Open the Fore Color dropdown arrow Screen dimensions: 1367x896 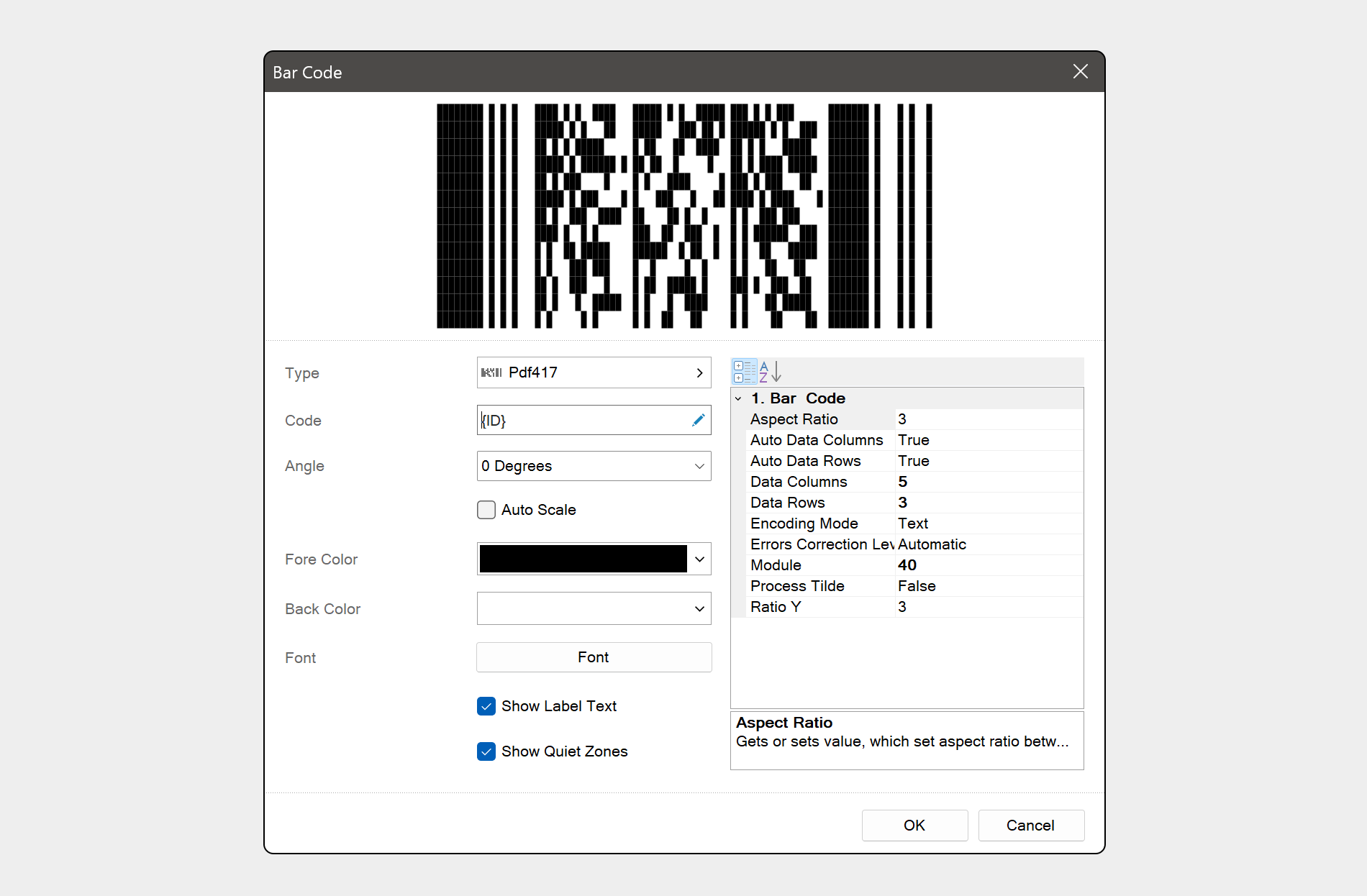pos(698,559)
